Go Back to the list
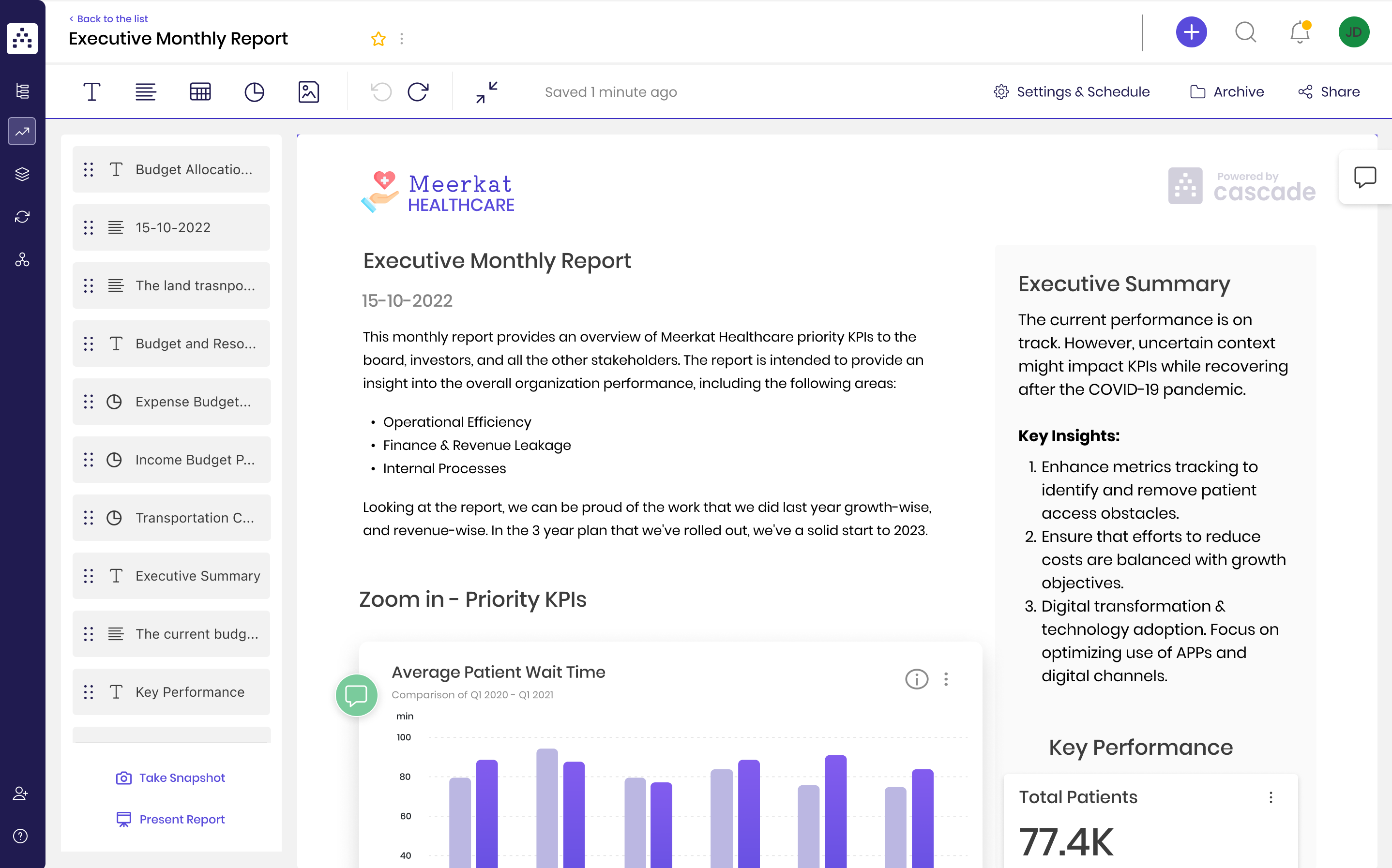The height and width of the screenshot is (868, 1392). tap(108, 18)
